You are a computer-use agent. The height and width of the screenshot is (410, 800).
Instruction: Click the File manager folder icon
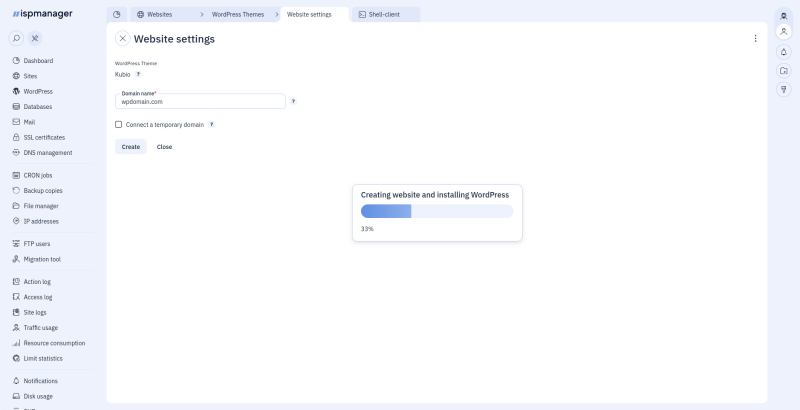coord(16,206)
